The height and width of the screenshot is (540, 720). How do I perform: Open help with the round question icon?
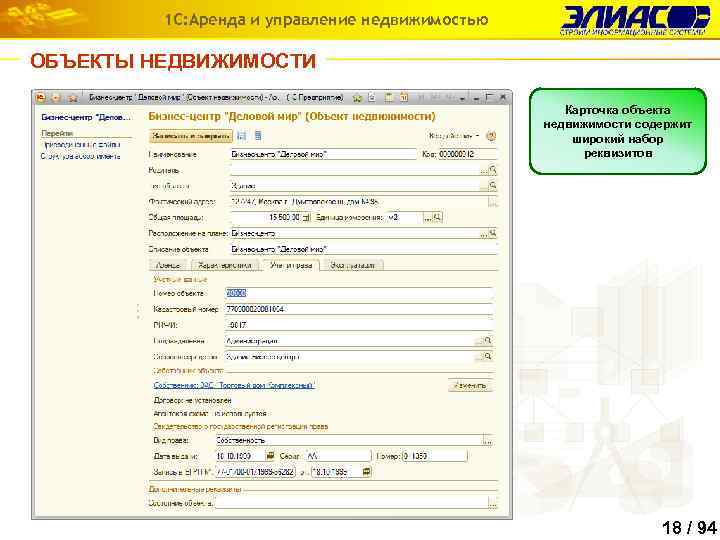(491, 136)
